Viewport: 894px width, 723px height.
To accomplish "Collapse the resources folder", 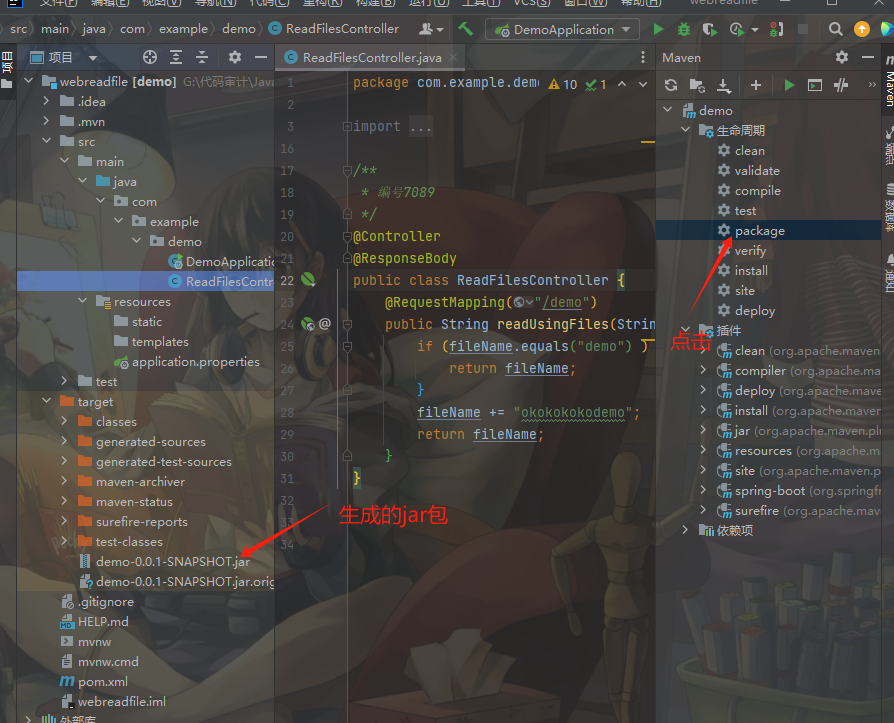I will click(x=83, y=300).
